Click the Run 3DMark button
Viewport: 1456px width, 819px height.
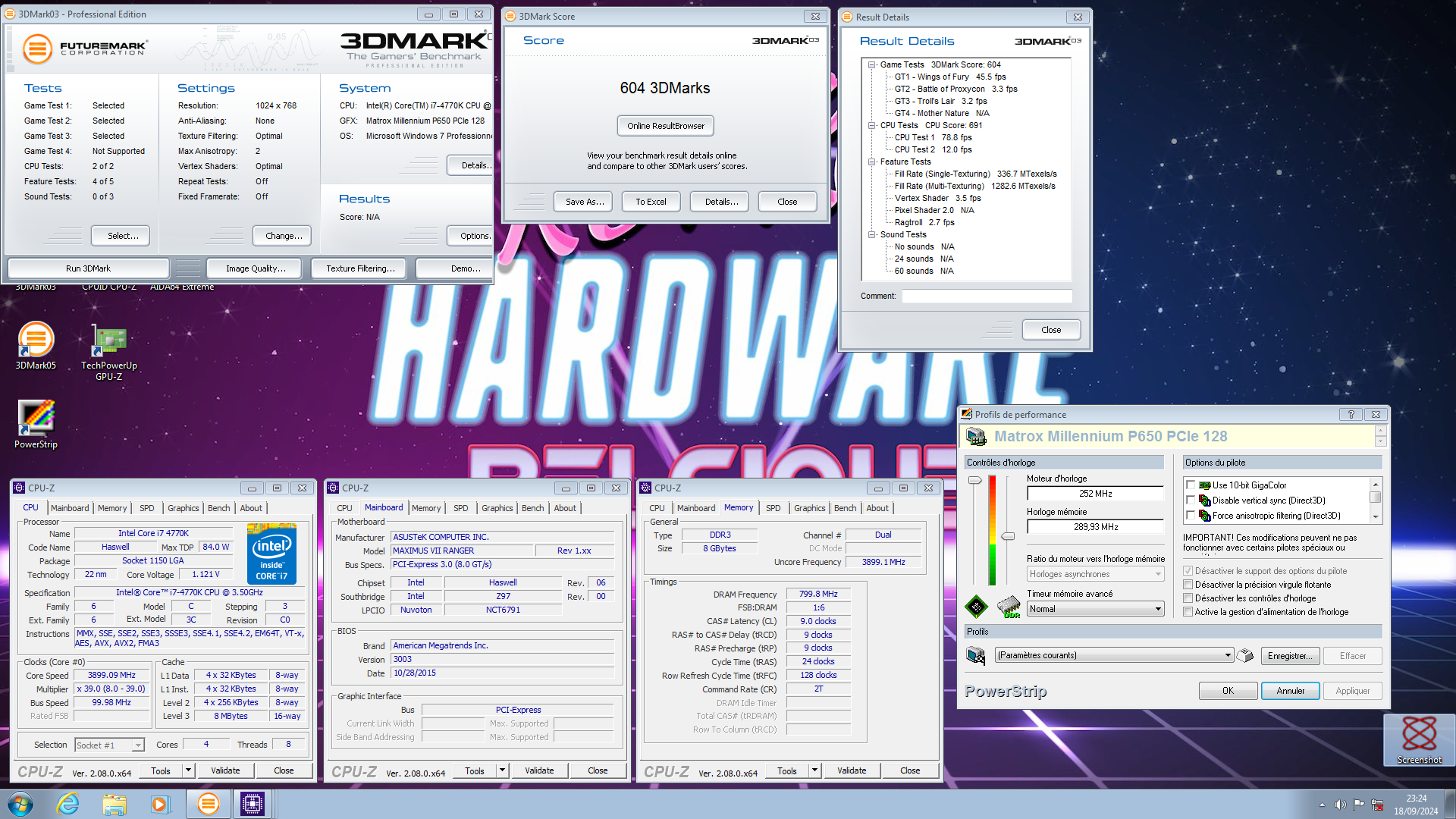(x=88, y=268)
